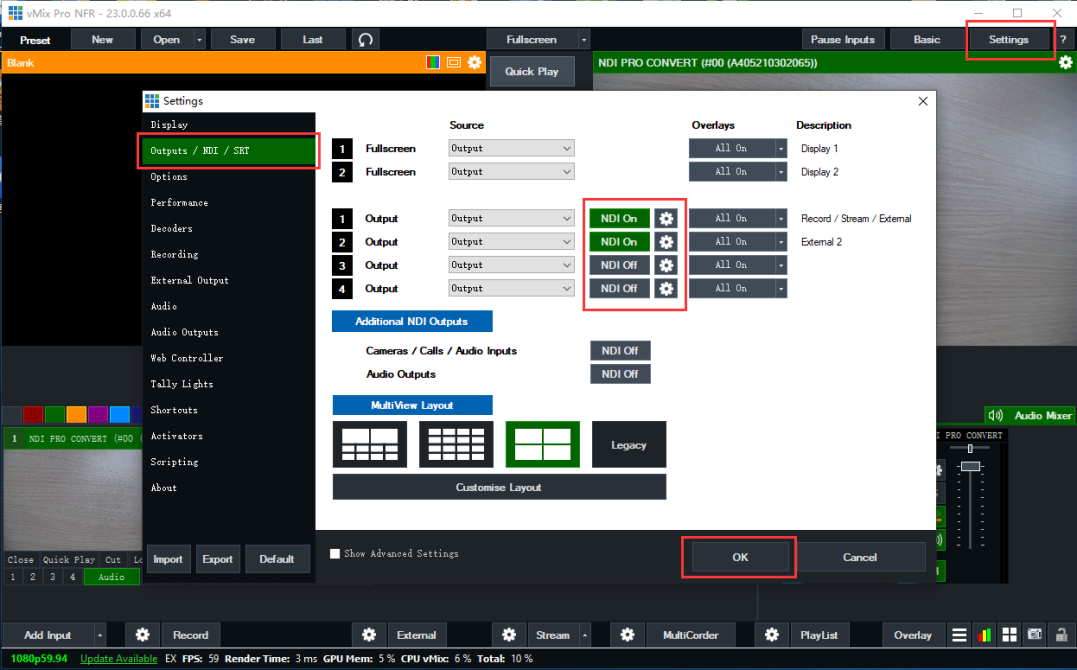Image resolution: width=1077 pixels, height=670 pixels.
Task: Select the four-quadrant MultiView layout icon
Action: (x=543, y=445)
